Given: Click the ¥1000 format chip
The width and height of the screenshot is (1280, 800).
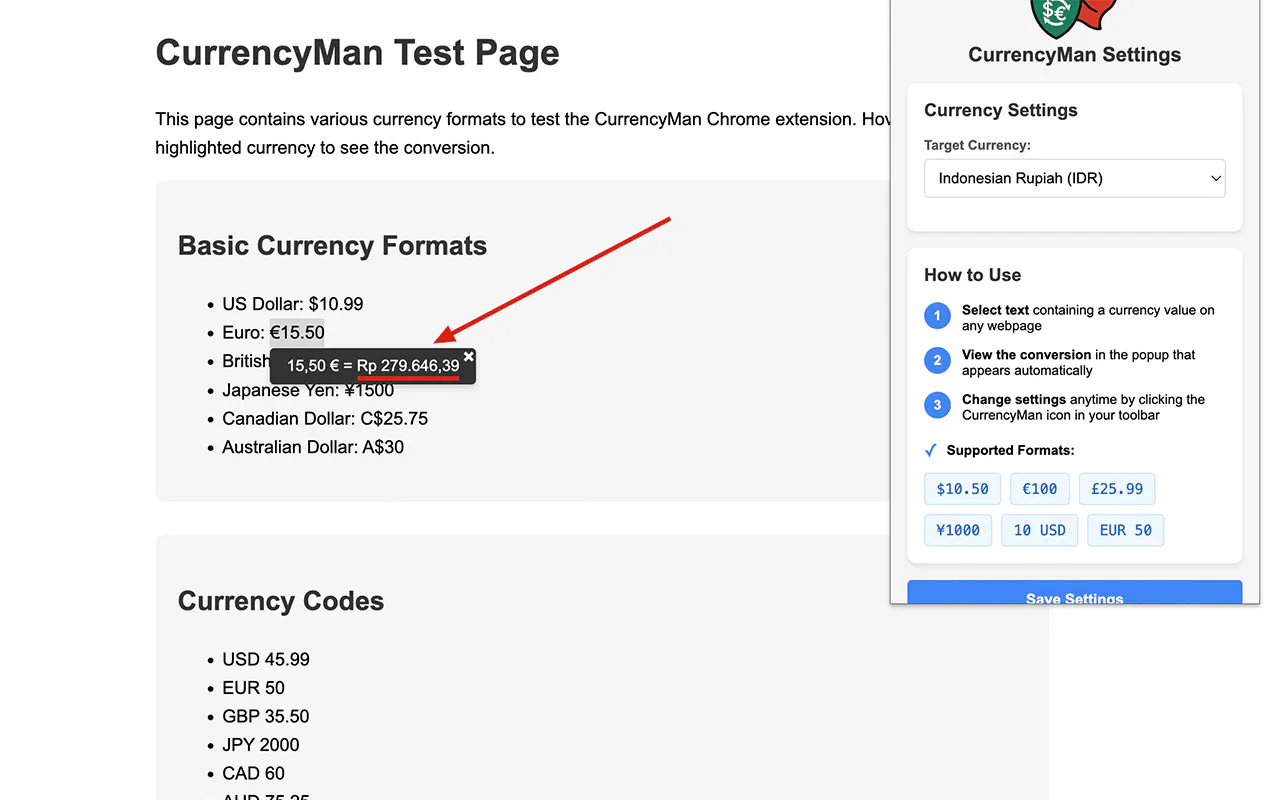Looking at the screenshot, I should 958,530.
